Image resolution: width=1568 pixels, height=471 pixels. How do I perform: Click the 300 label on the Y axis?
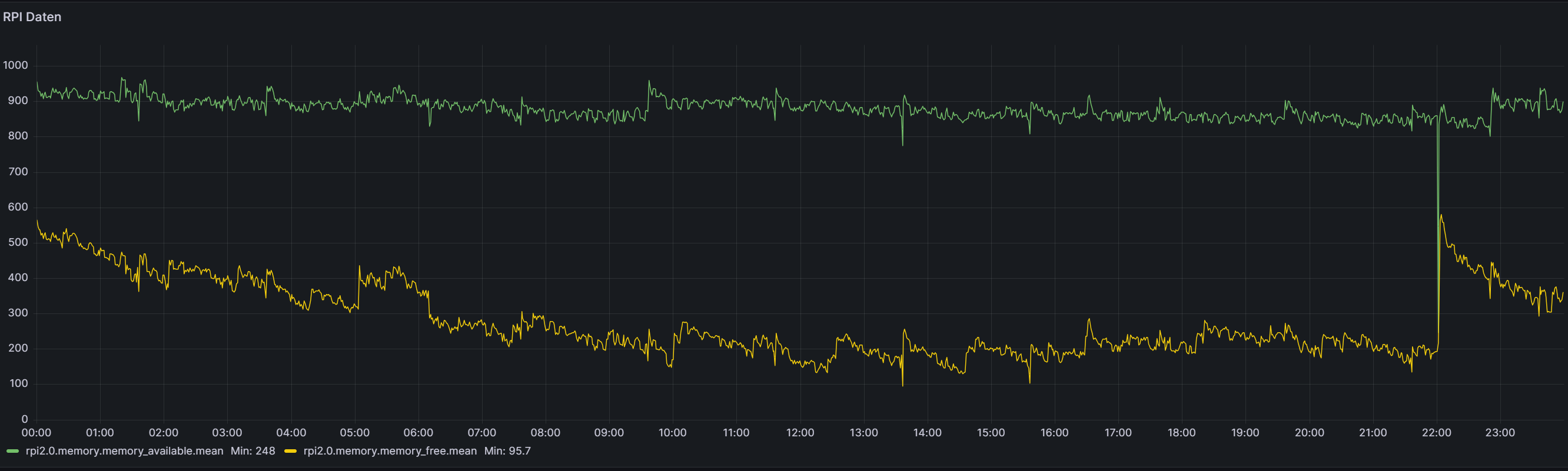point(18,313)
